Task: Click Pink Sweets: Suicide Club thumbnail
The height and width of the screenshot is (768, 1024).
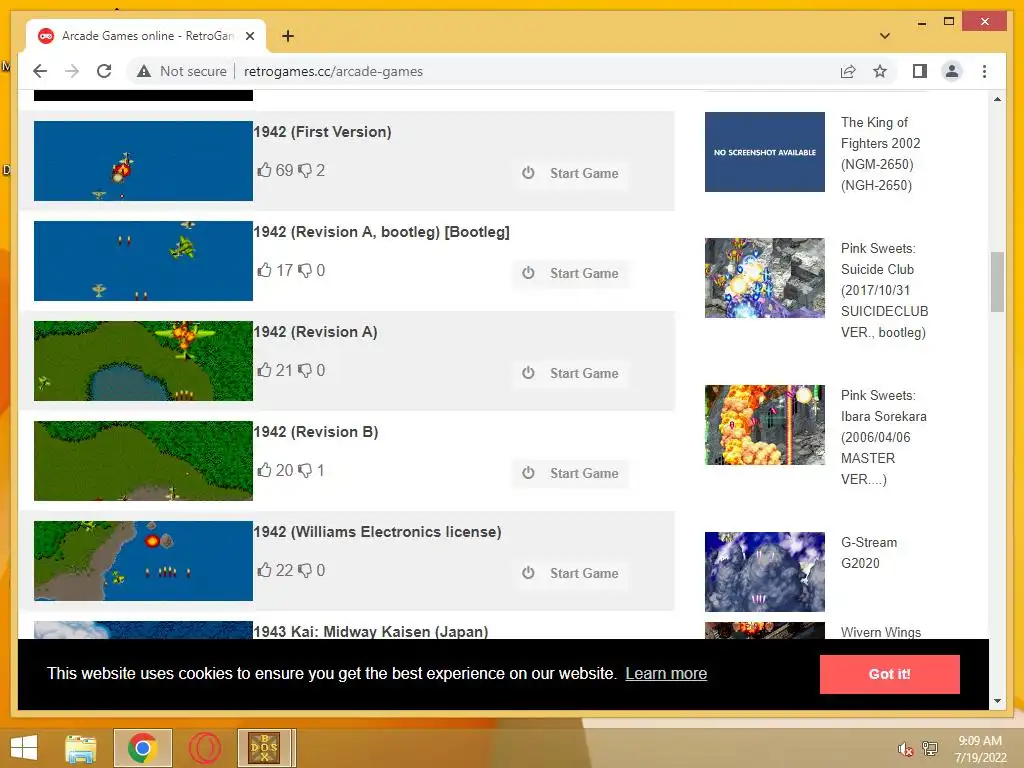Action: pos(765,278)
